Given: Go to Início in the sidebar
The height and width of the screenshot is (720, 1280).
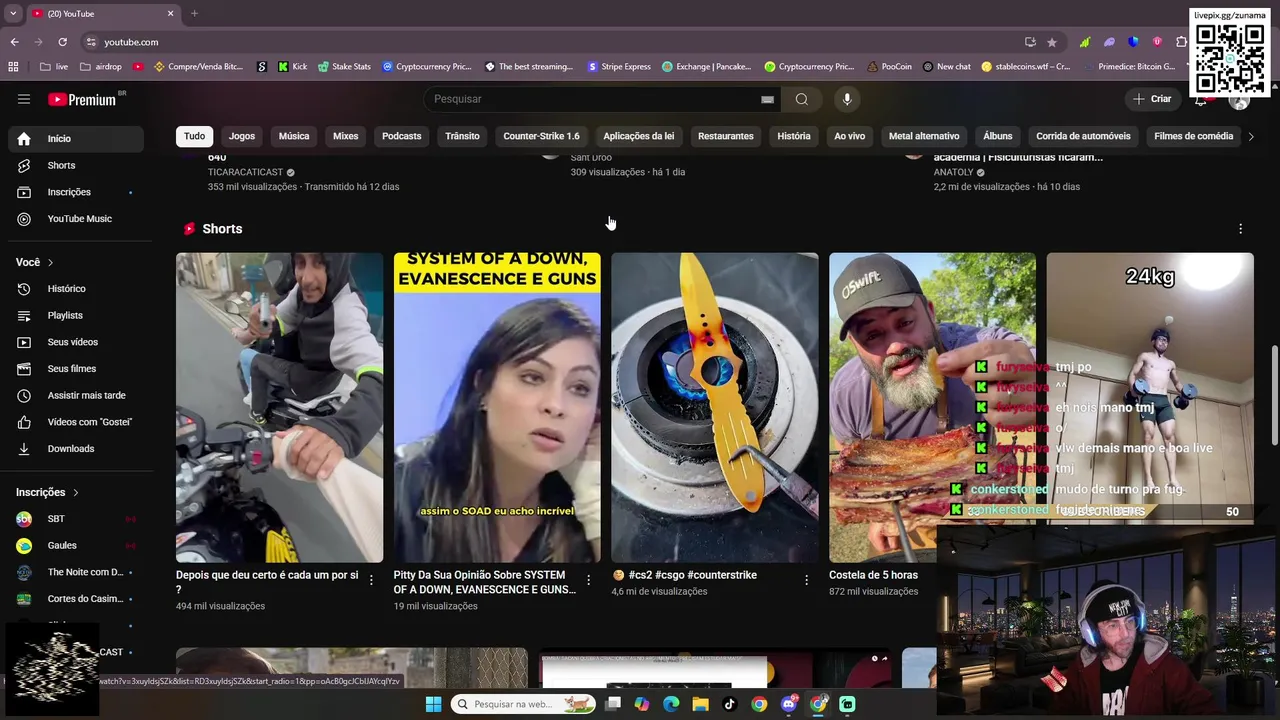Looking at the screenshot, I should coord(76,139).
